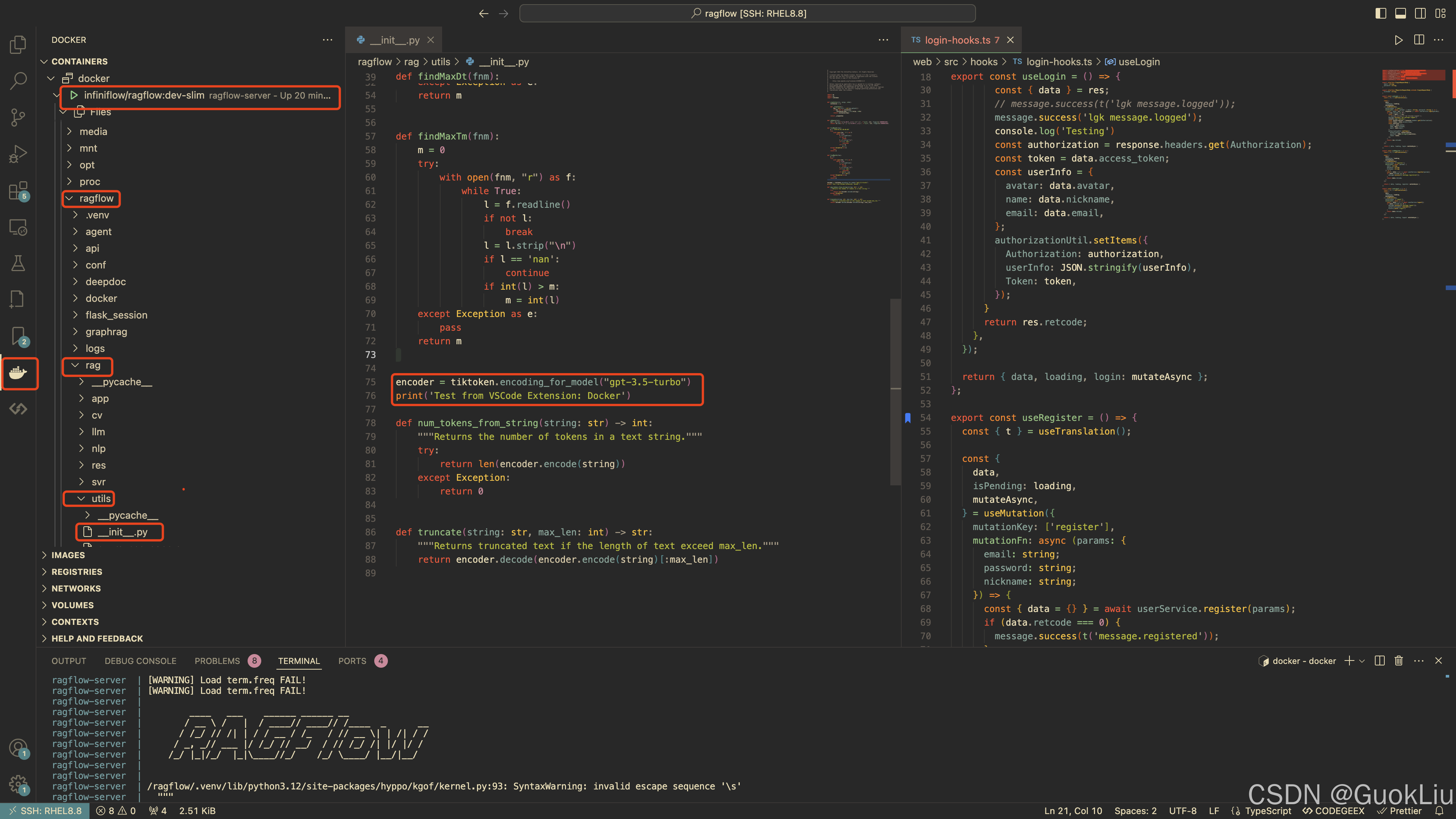1456x819 pixels.
Task: Toggle the secondary side bar layout button
Action: tap(1420, 13)
